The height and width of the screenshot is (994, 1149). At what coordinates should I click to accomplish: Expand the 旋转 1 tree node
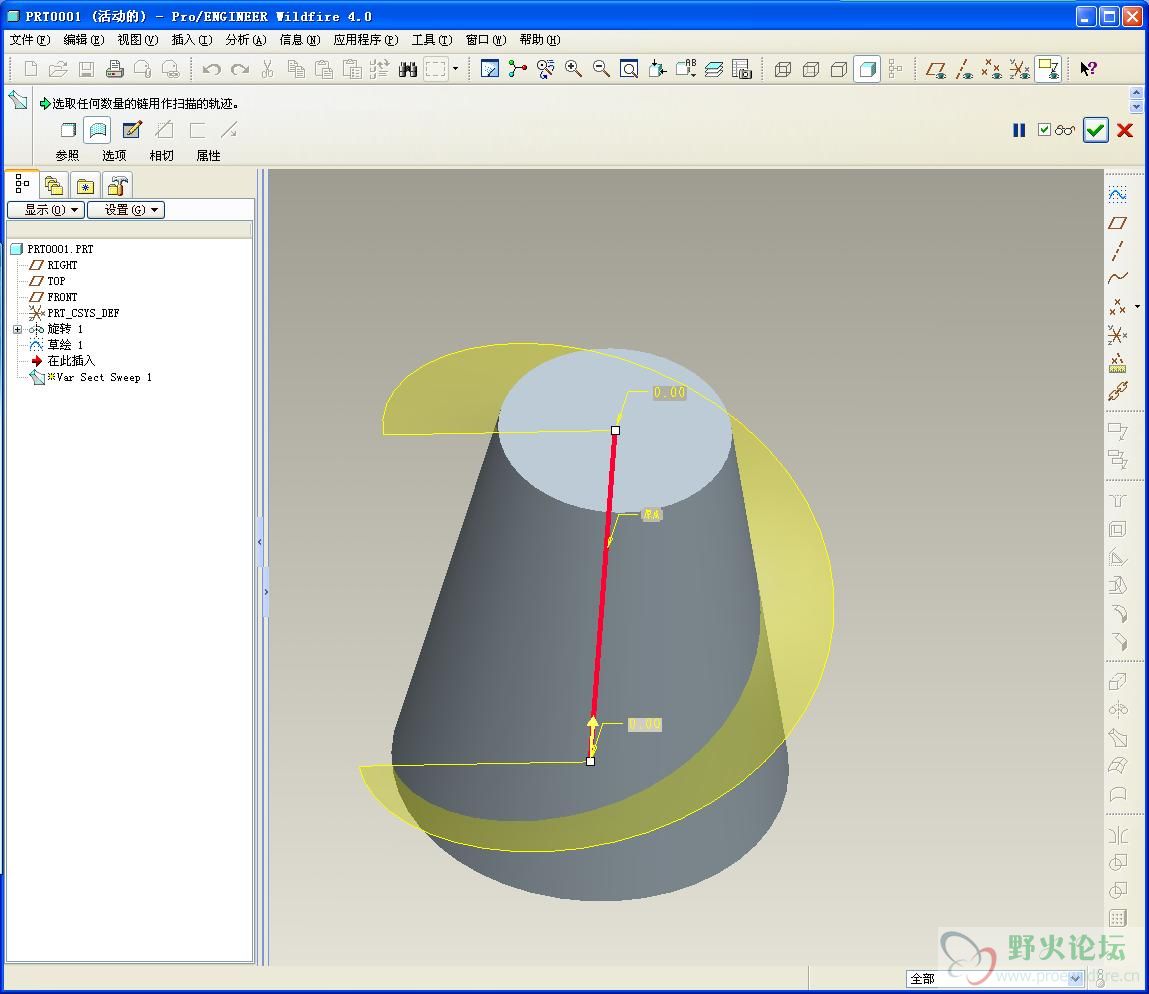point(18,329)
